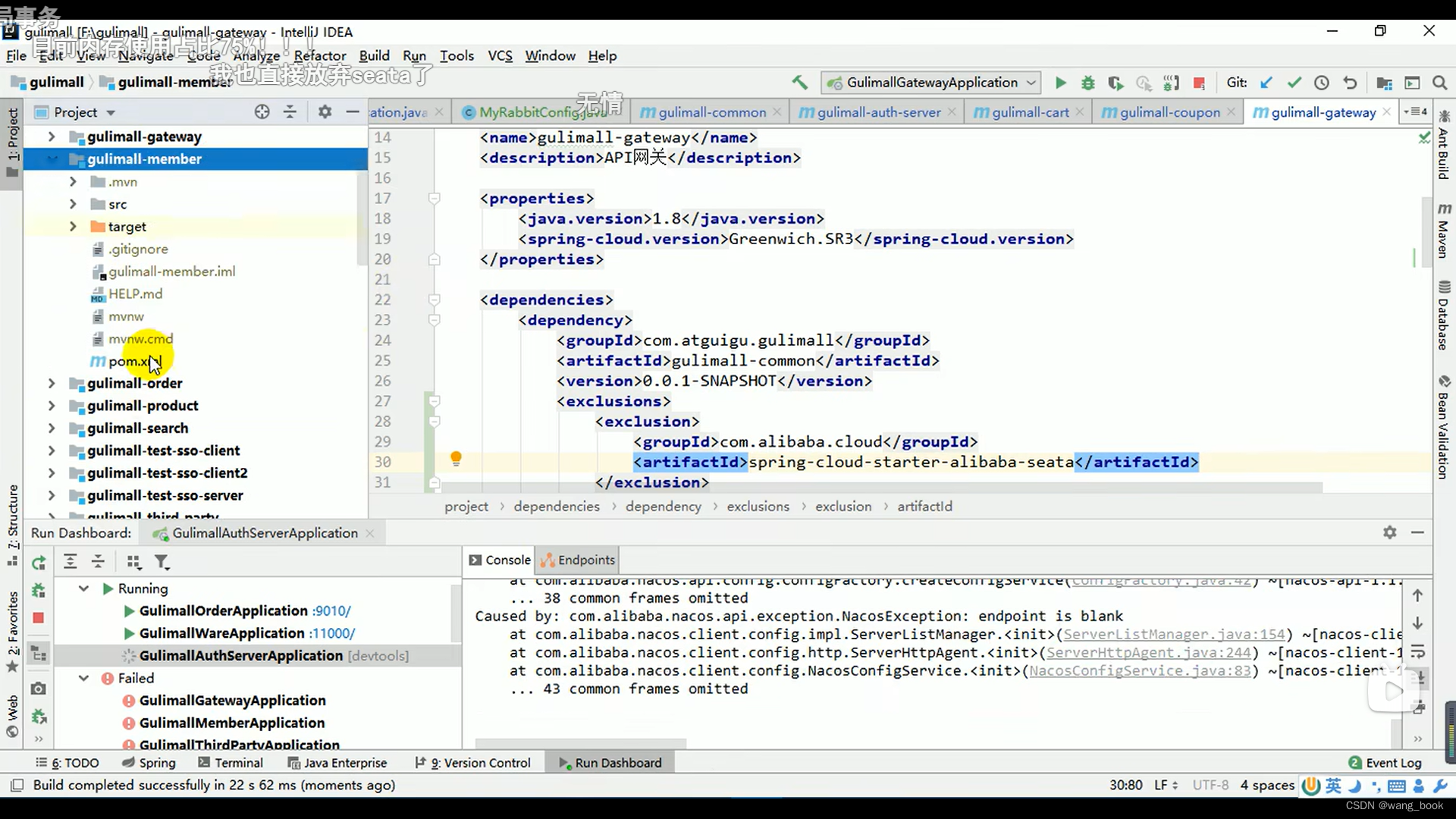Stop service in Run Dashboard left bar

pyautogui.click(x=39, y=618)
